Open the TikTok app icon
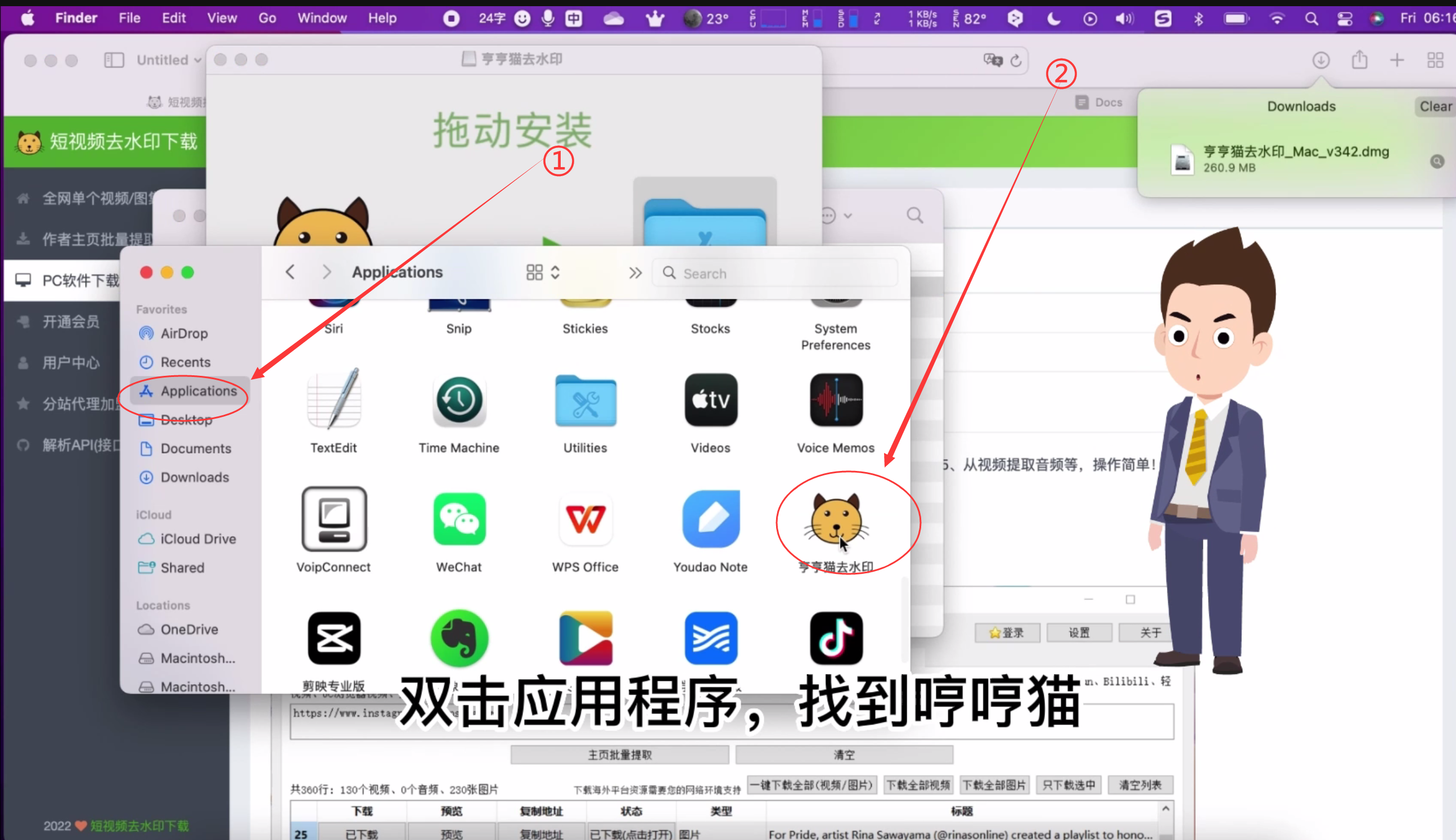The image size is (1456, 840). tap(836, 639)
